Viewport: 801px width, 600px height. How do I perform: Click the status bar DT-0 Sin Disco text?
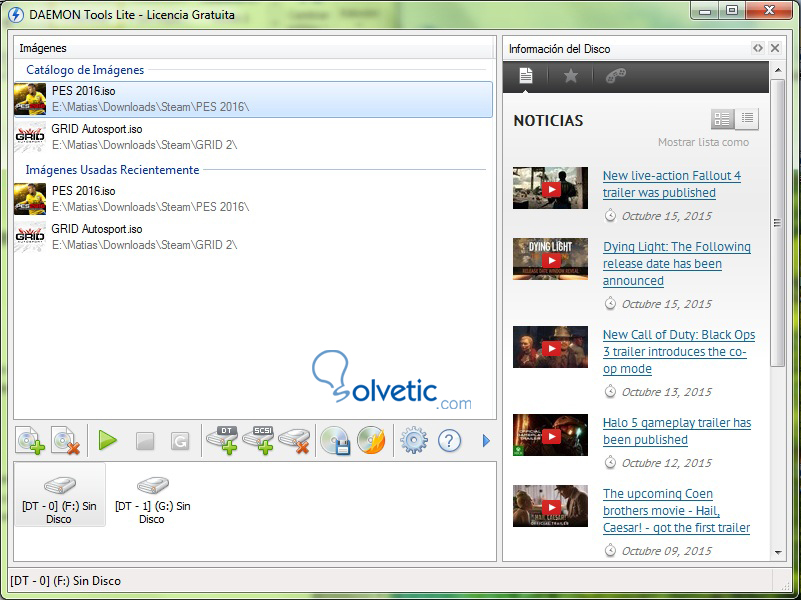[65, 581]
